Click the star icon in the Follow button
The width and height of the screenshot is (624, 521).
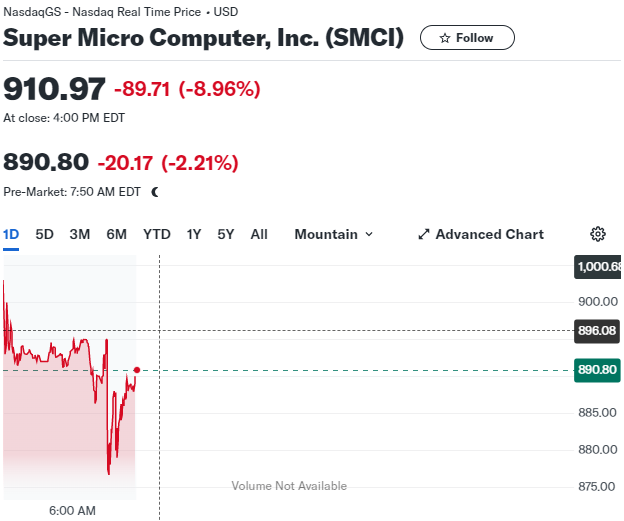pos(445,38)
